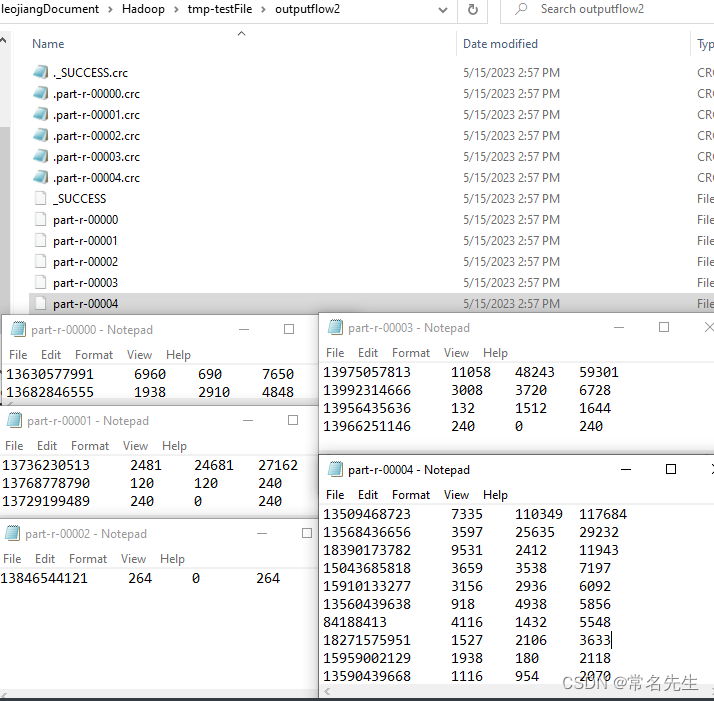Click the refresh icon next to address bar
This screenshot has width=714, height=701.
[473, 9]
